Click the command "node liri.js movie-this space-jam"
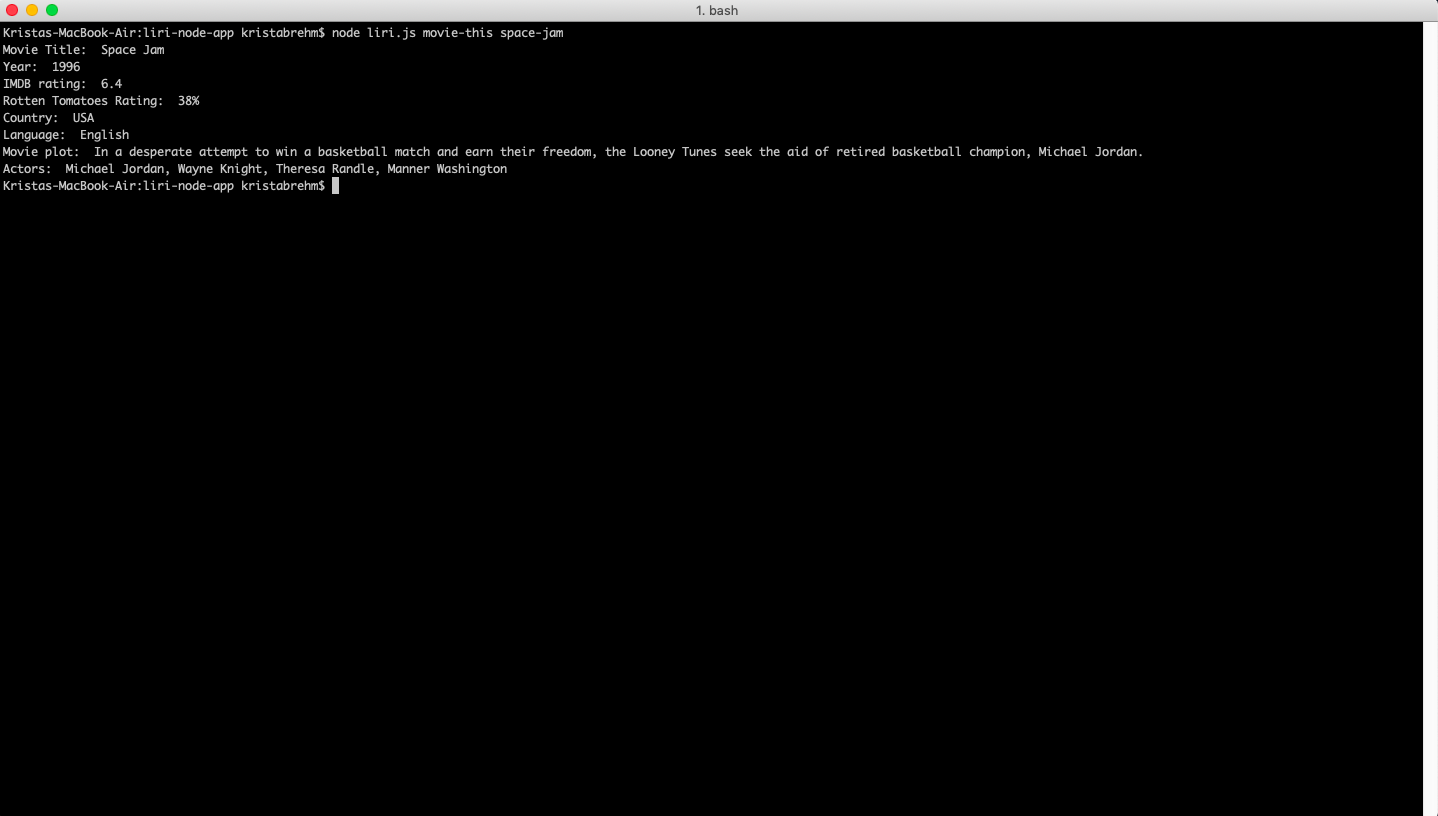This screenshot has width=1438, height=816. tap(446, 32)
